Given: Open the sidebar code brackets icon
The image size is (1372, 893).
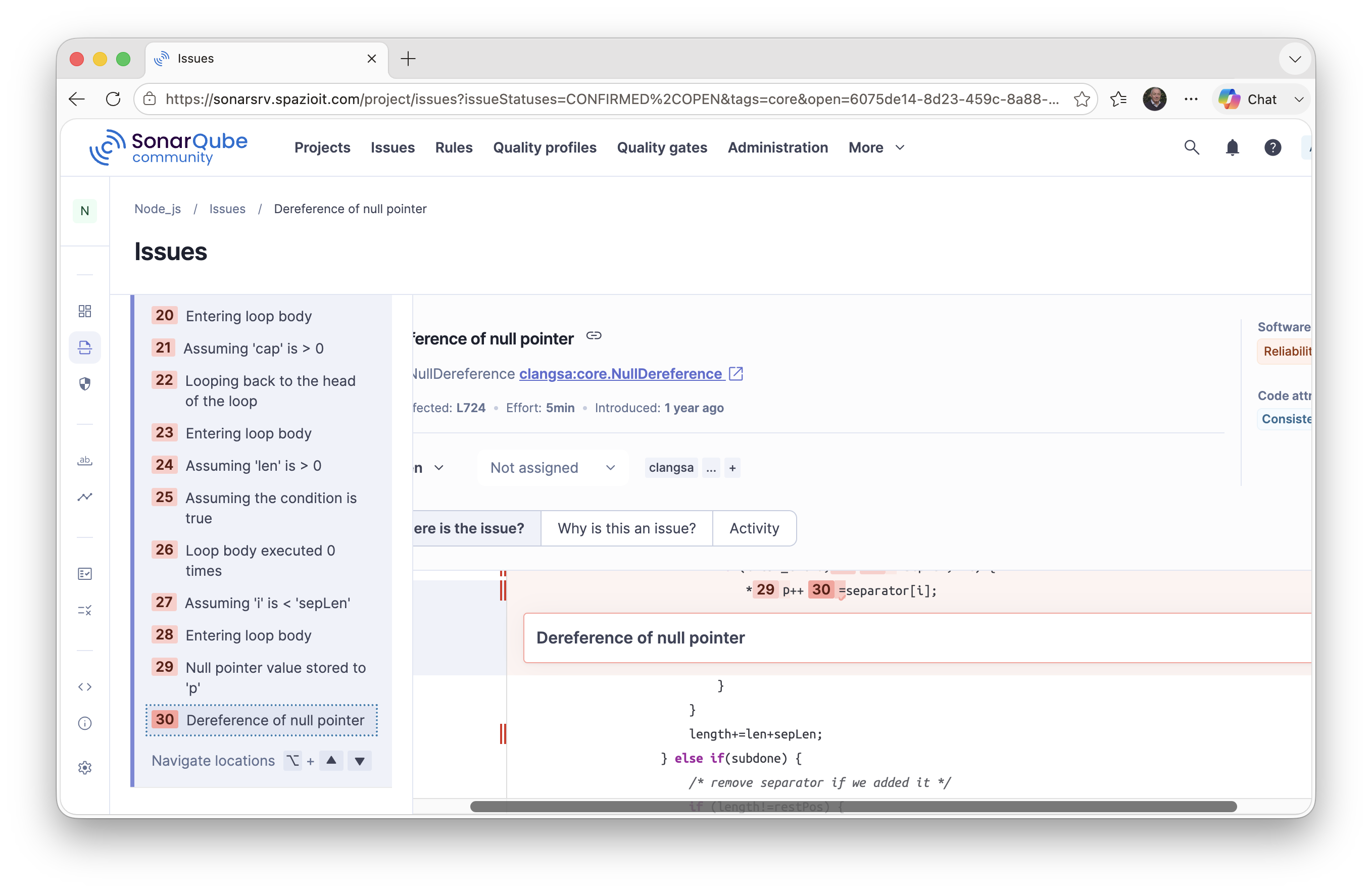Looking at the screenshot, I should [85, 686].
